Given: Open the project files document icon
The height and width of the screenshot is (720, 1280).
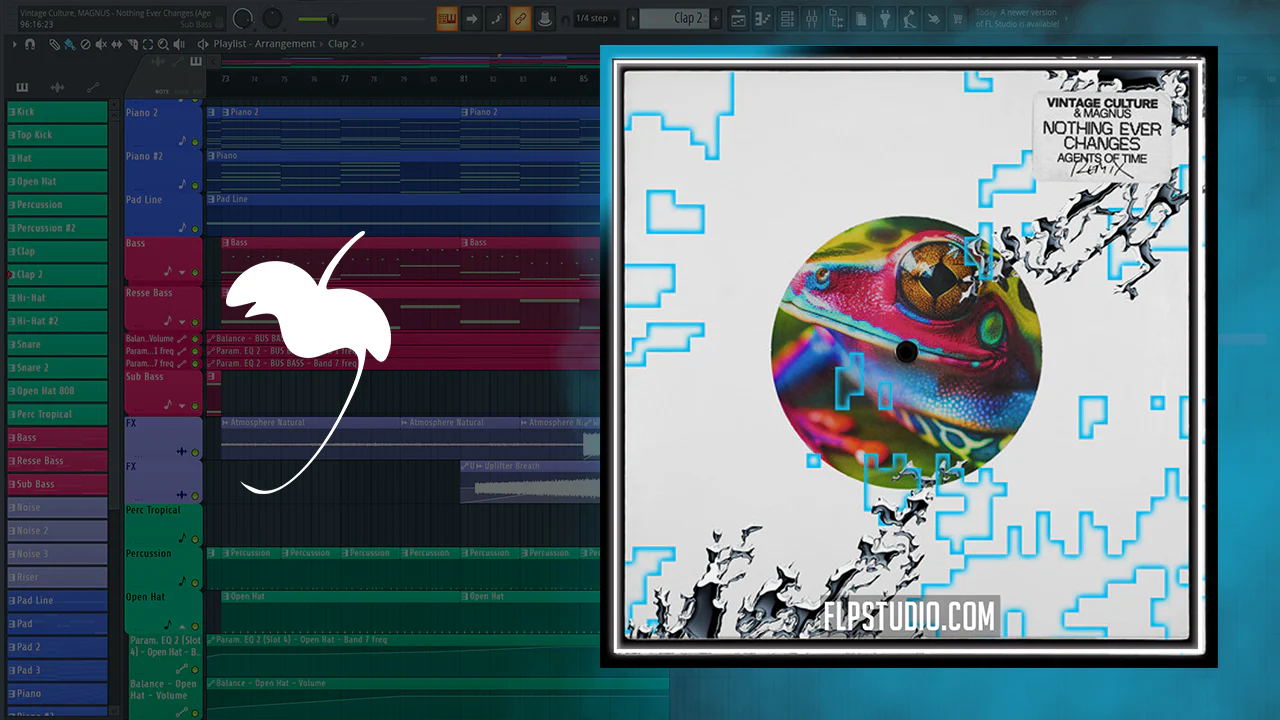Looking at the screenshot, I should coord(860,18).
